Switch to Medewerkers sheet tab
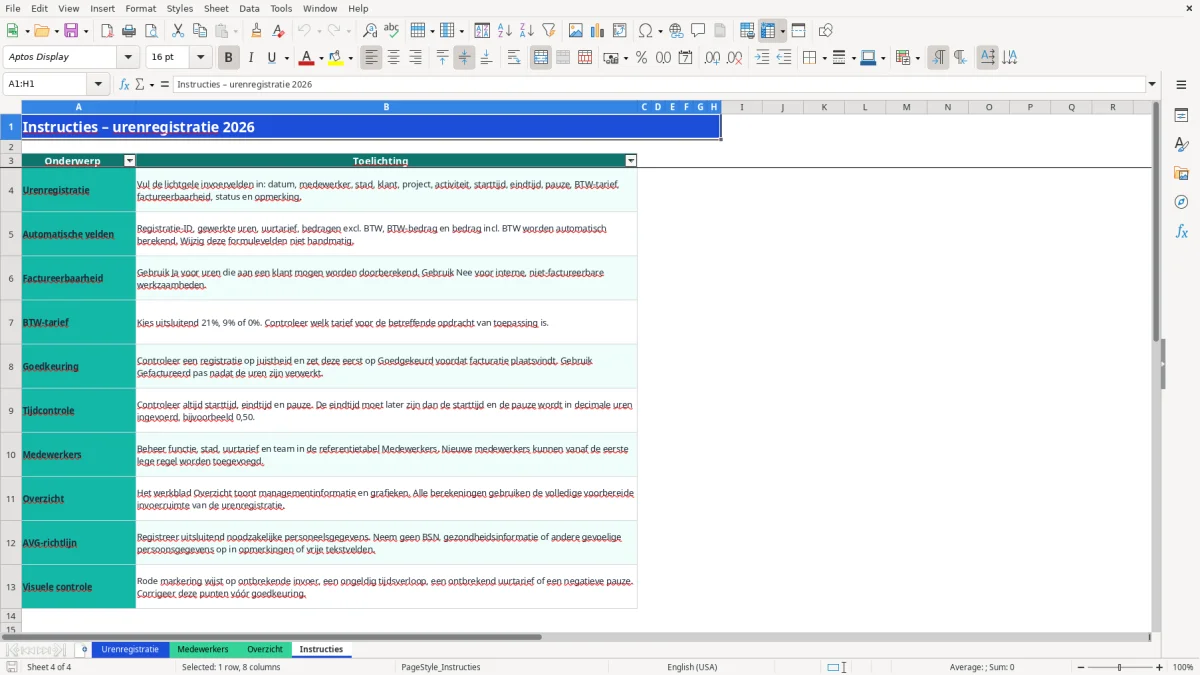 pyautogui.click(x=203, y=650)
